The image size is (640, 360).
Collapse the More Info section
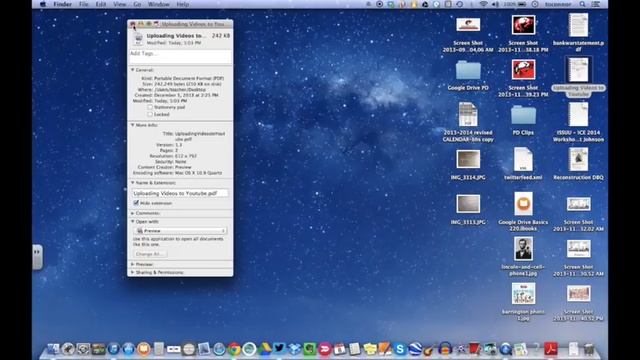point(132,125)
